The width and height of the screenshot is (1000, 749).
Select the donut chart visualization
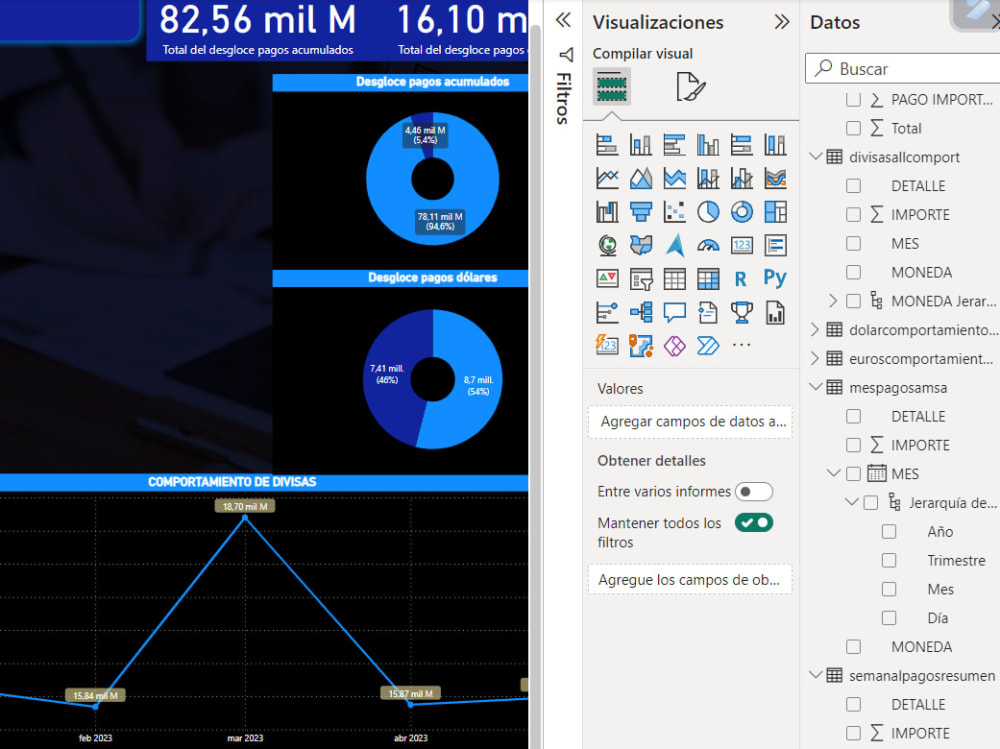741,211
